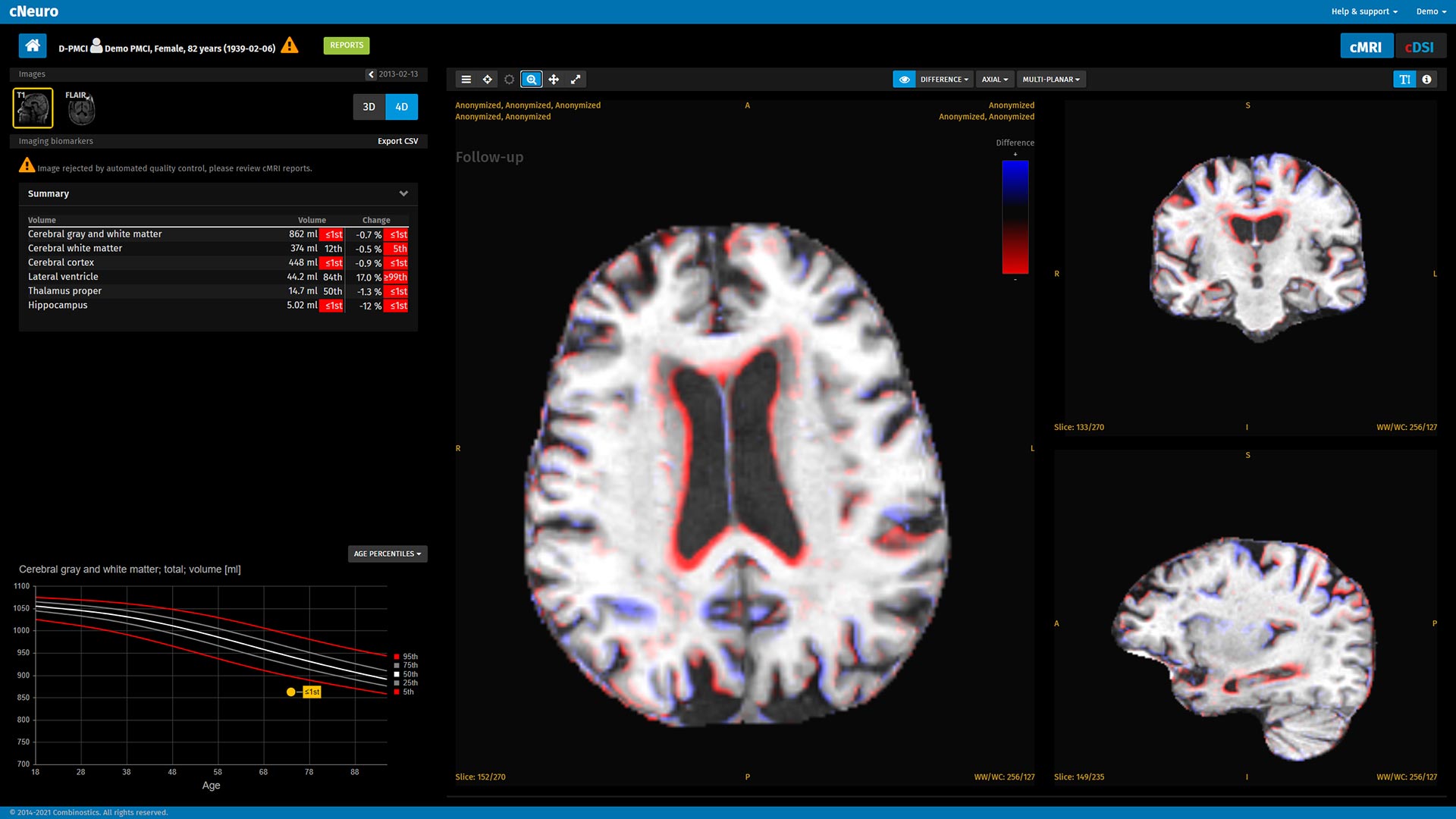Activate the zoom magnifier tool
Screen dimensions: 1456x819
click(x=532, y=80)
